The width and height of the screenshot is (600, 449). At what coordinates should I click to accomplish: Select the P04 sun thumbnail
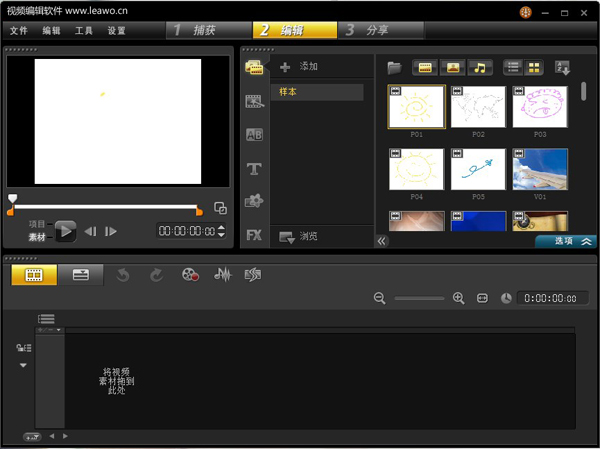(x=416, y=169)
